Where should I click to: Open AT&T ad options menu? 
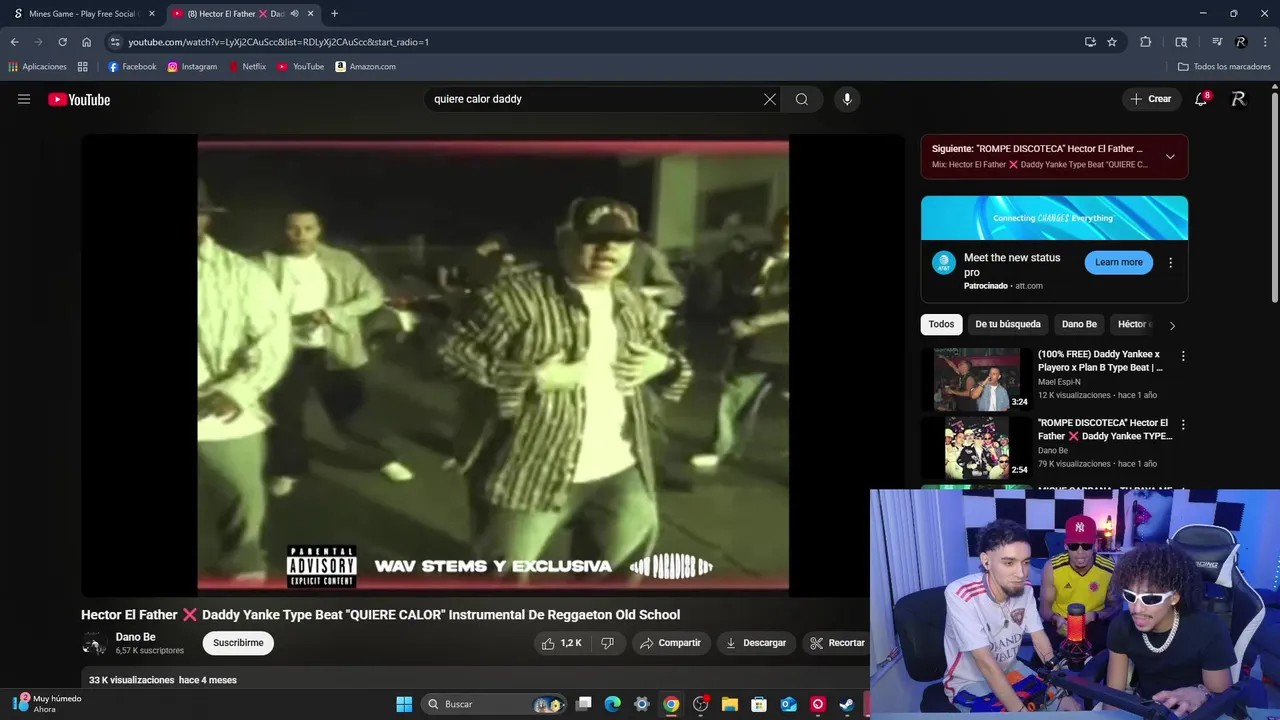click(x=1171, y=263)
